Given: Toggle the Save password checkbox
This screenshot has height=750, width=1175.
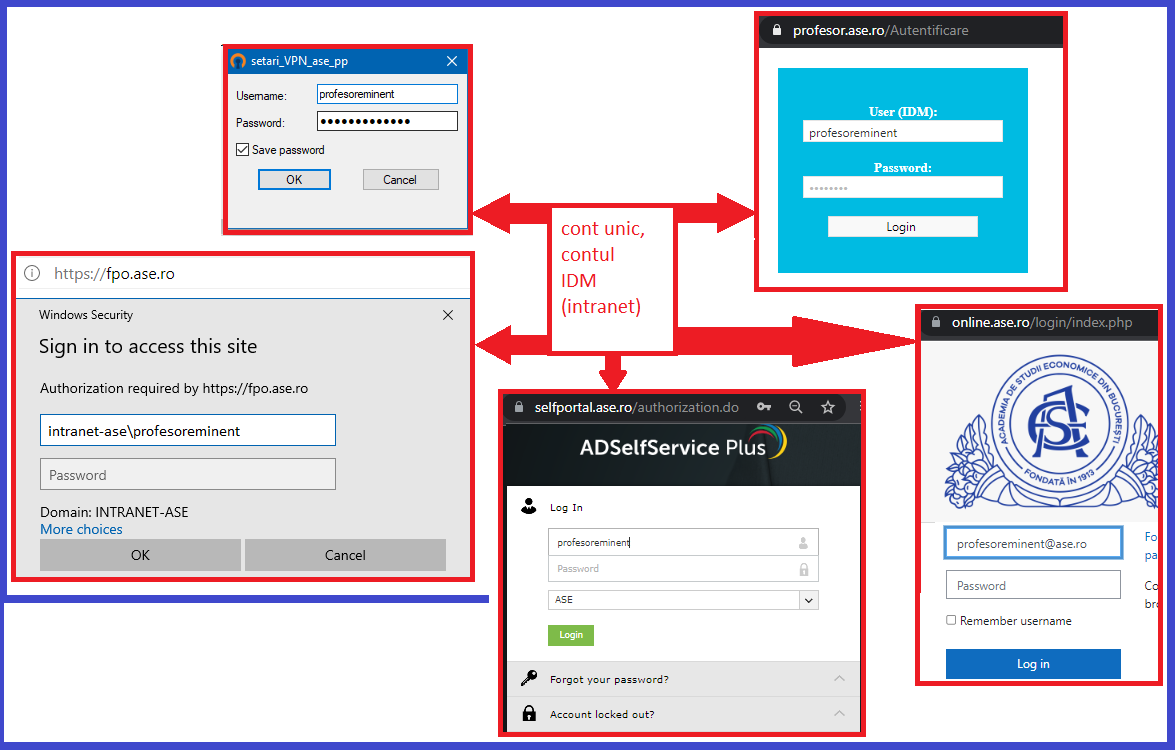Looking at the screenshot, I should tap(242, 149).
